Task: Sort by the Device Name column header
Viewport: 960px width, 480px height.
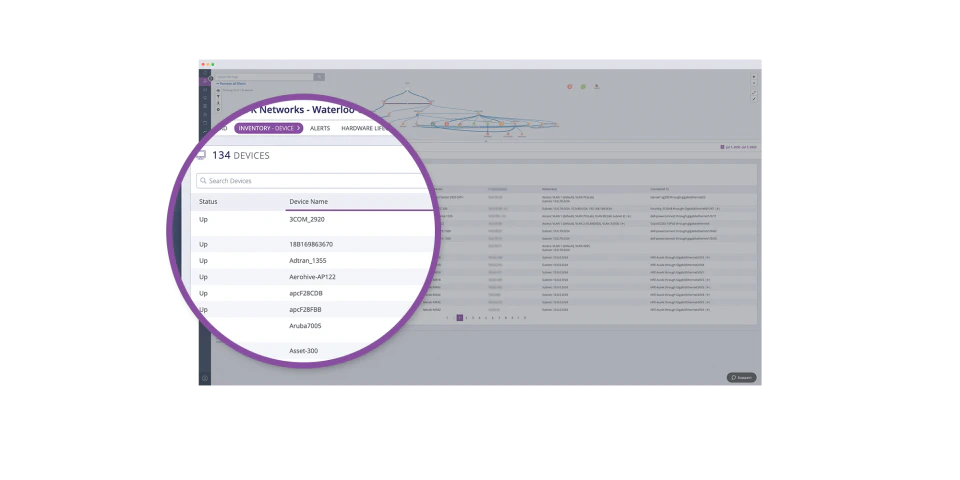Action: [308, 202]
